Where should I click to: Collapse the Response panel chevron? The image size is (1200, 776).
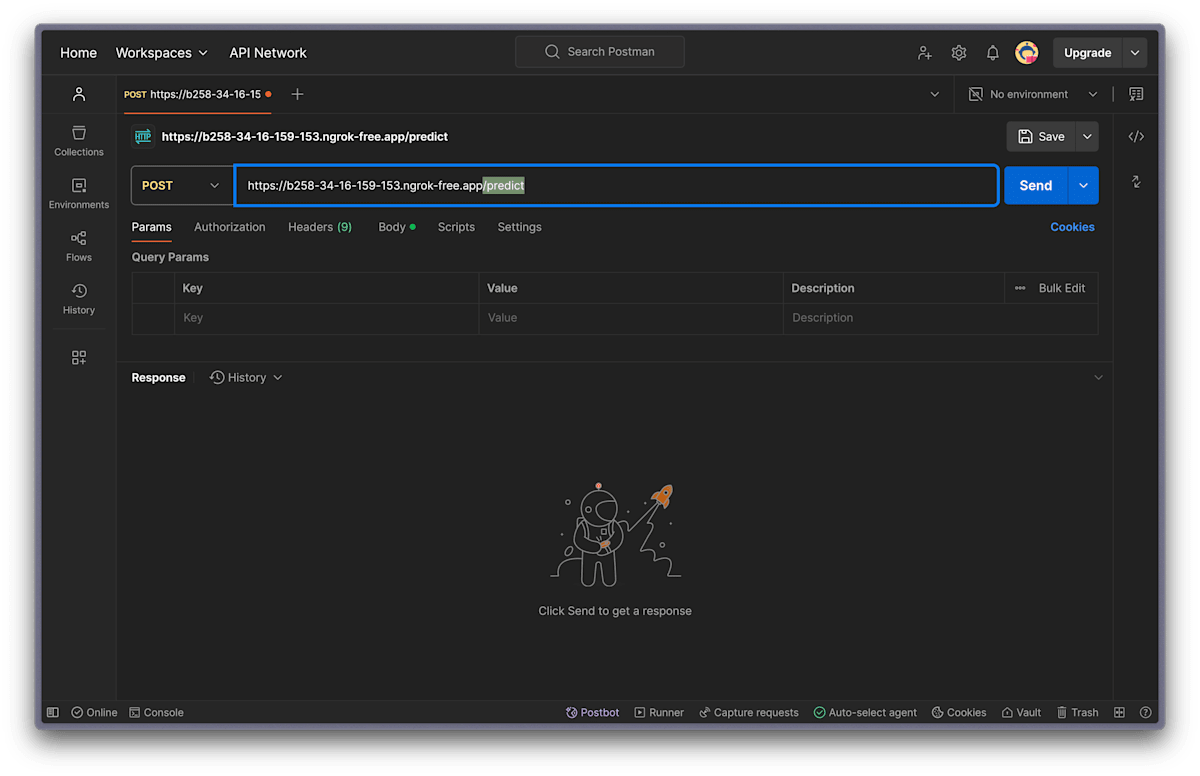click(x=1098, y=378)
